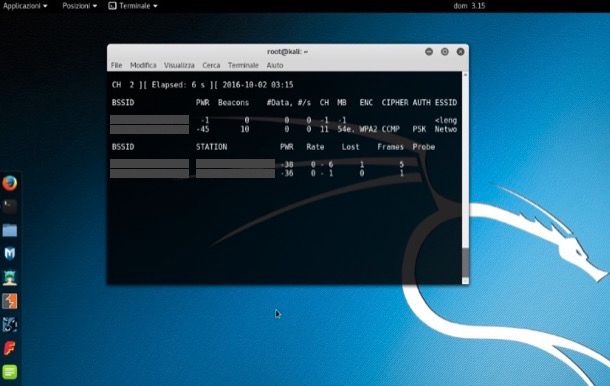Launch Metasploit from the dock
This screenshot has width=610, height=386.
pyautogui.click(x=10, y=254)
